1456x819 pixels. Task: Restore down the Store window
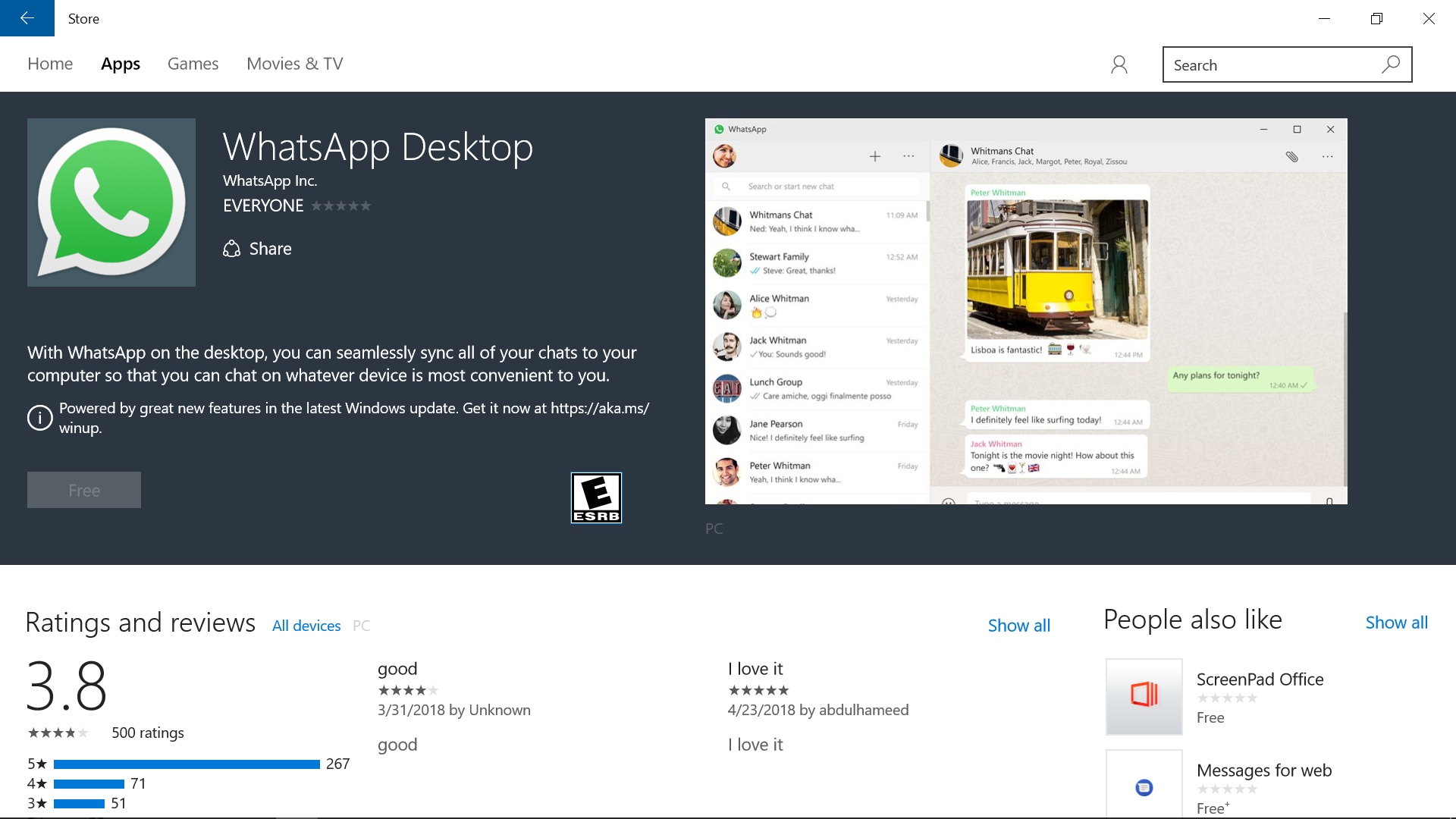[x=1376, y=18]
